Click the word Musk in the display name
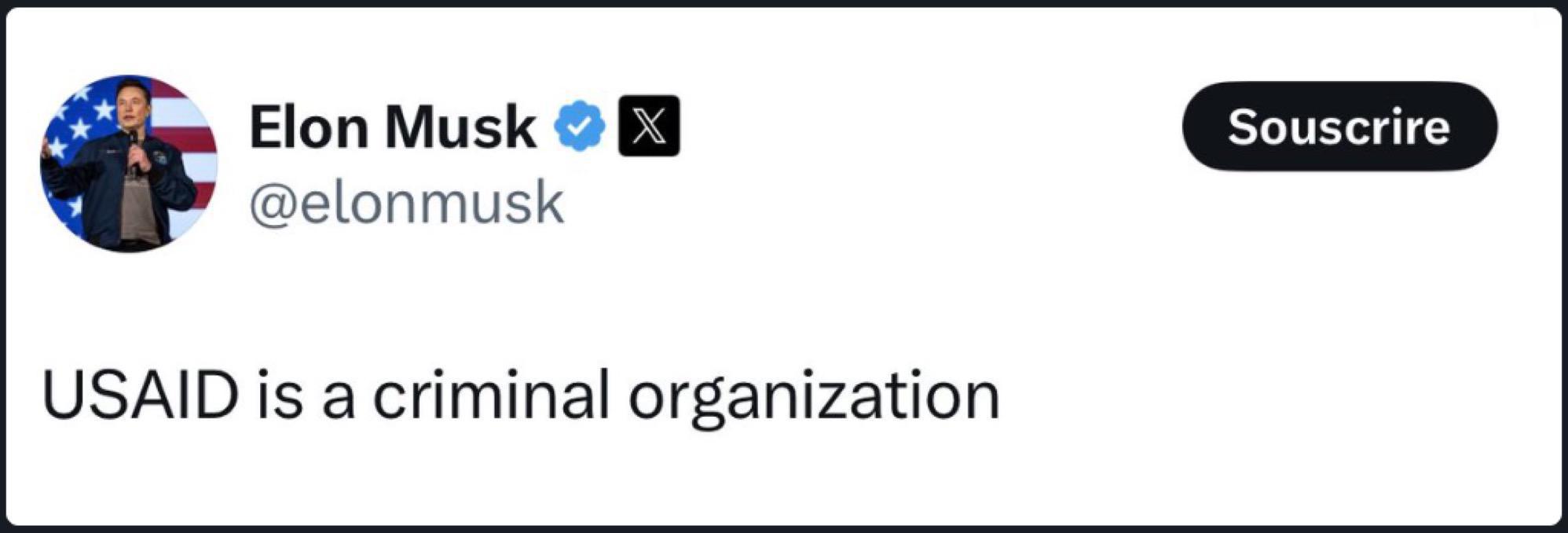This screenshot has width=1568, height=533. 460,127
